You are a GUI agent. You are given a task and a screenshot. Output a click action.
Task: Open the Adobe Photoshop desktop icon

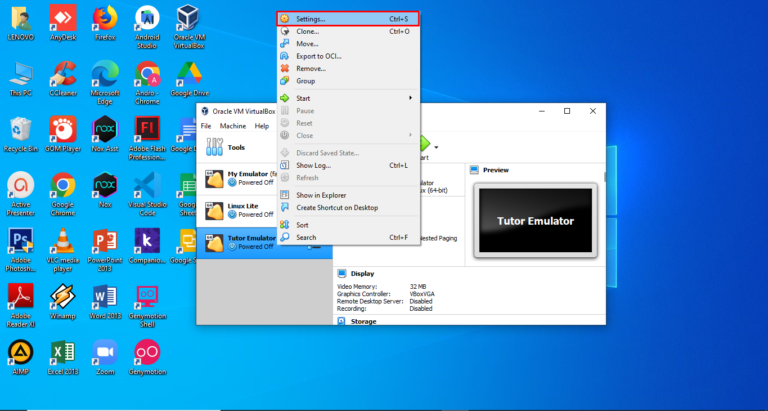21,250
